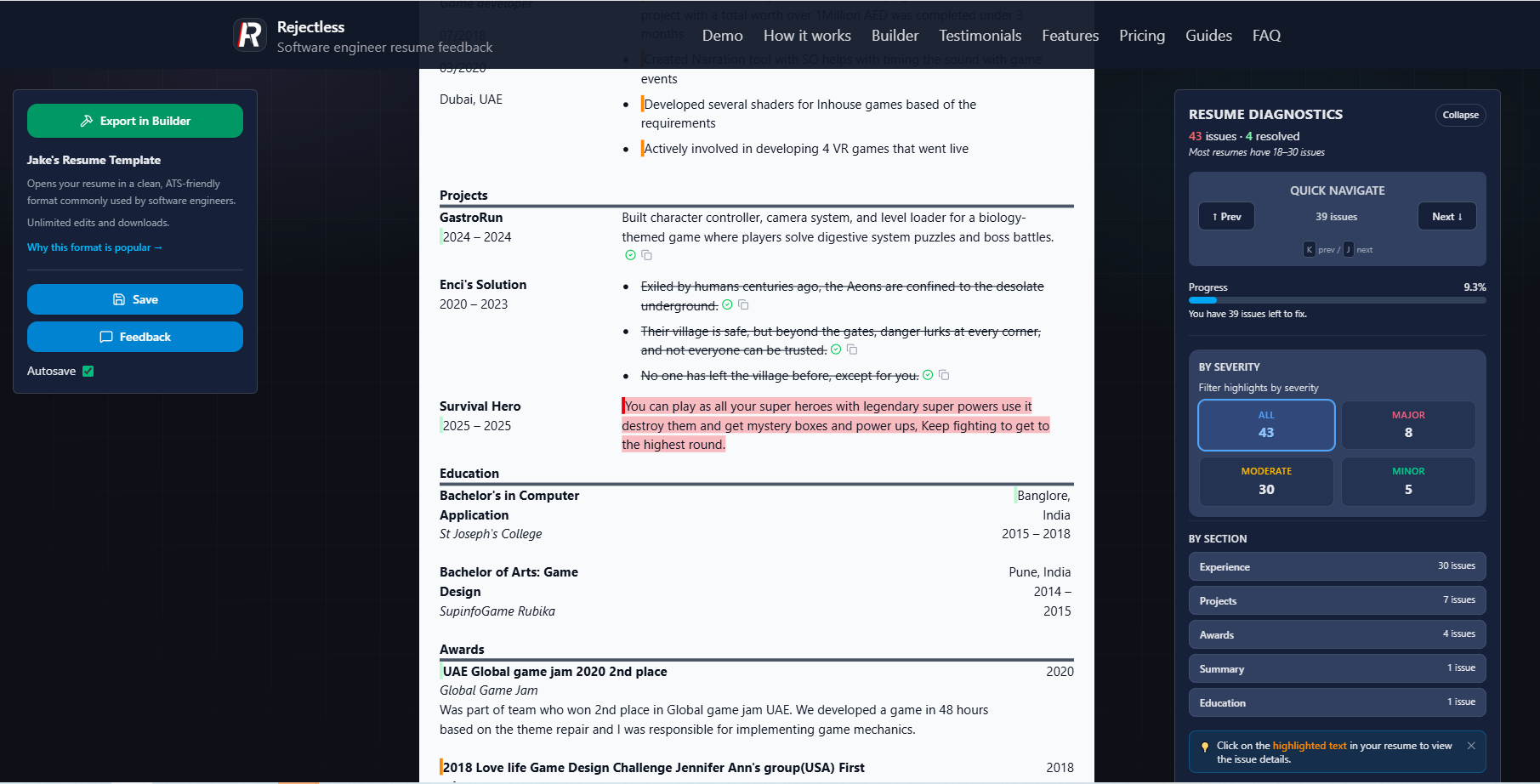Open FAQ nav item
Screen dimensions: 1540x784
click(x=1266, y=36)
